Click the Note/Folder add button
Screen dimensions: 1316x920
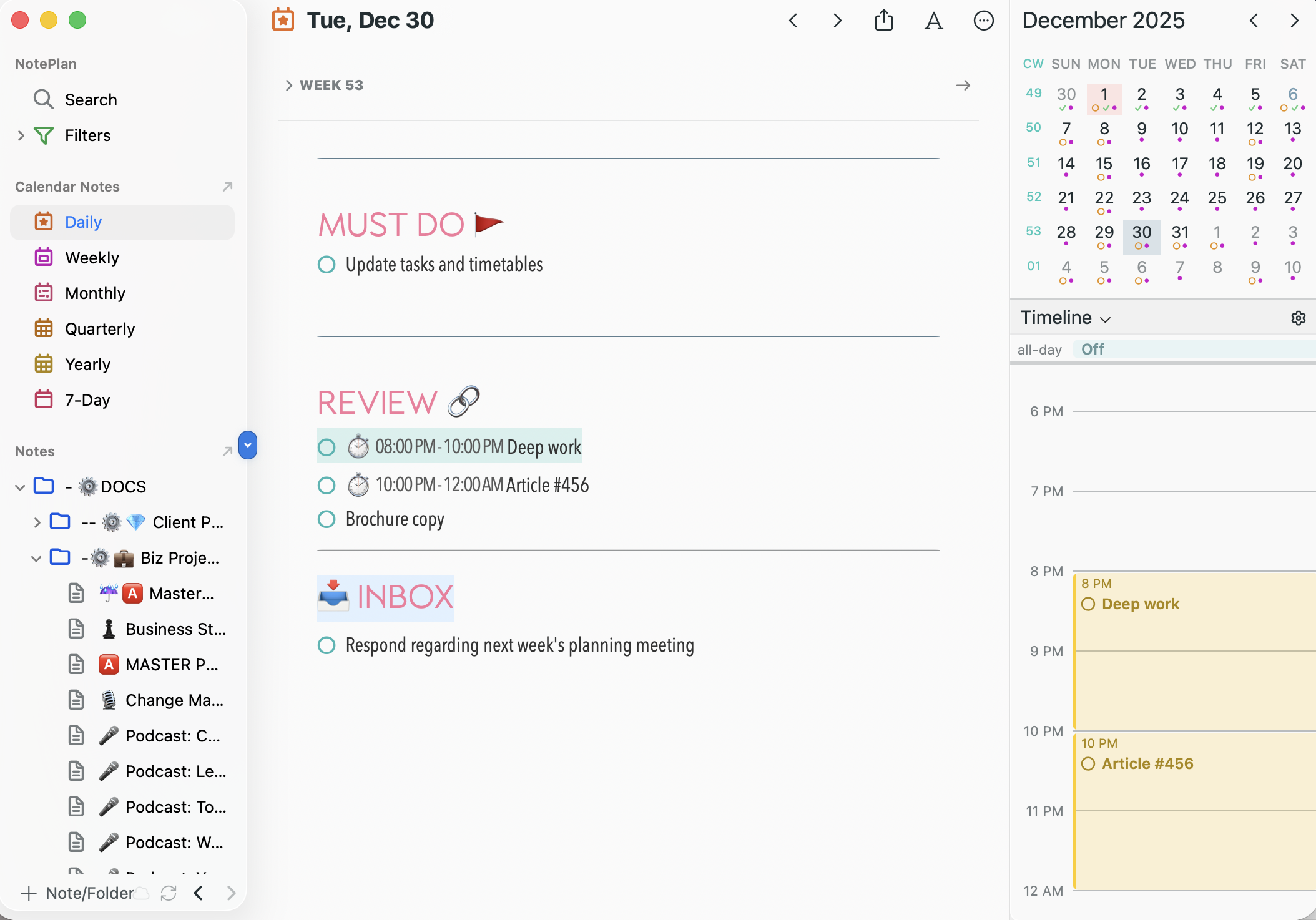77,893
